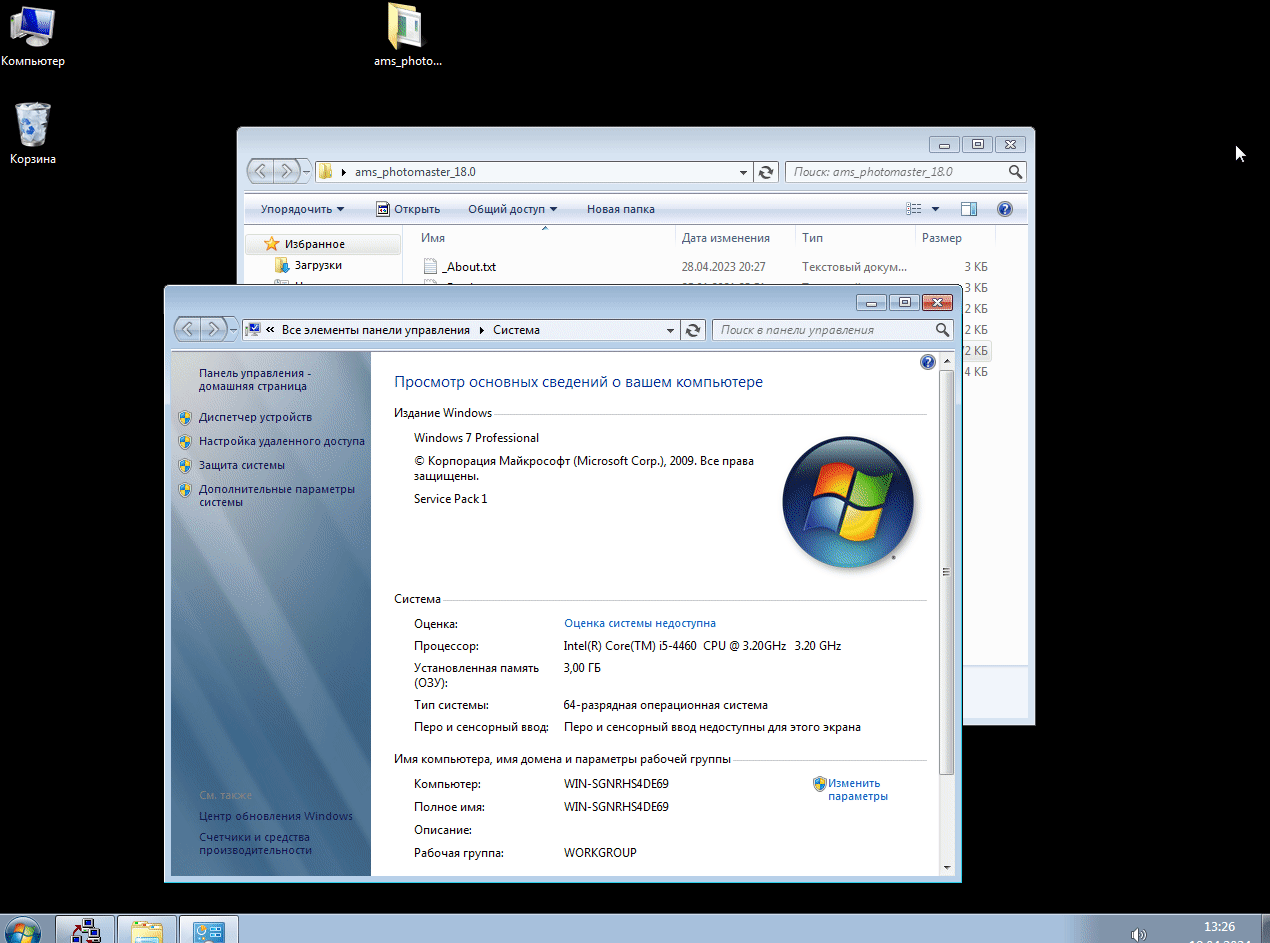Viewport: 1270px width, 943px height.
Task: Click the ams_photomaster_18.0 breadcrumb segment
Action: [415, 172]
